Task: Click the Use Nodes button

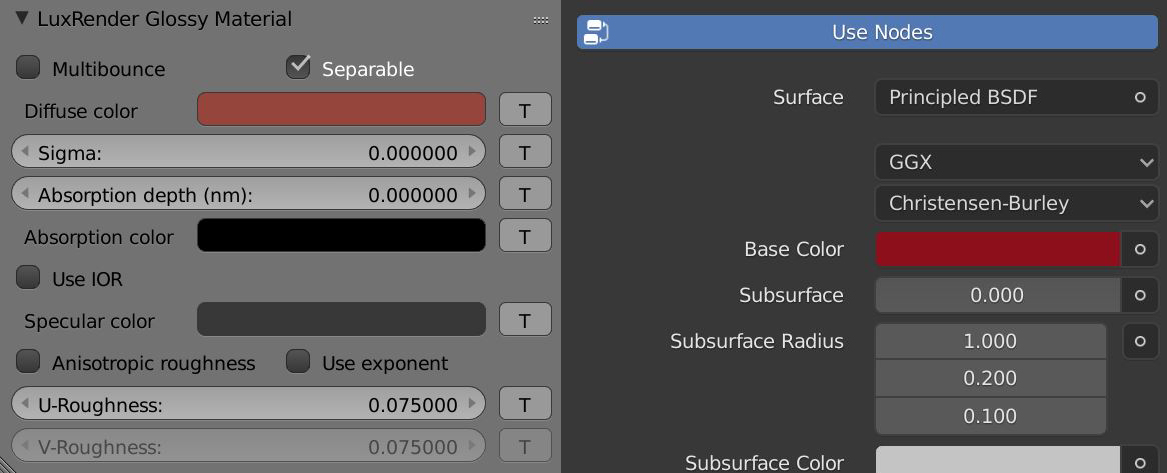Action: click(x=867, y=32)
